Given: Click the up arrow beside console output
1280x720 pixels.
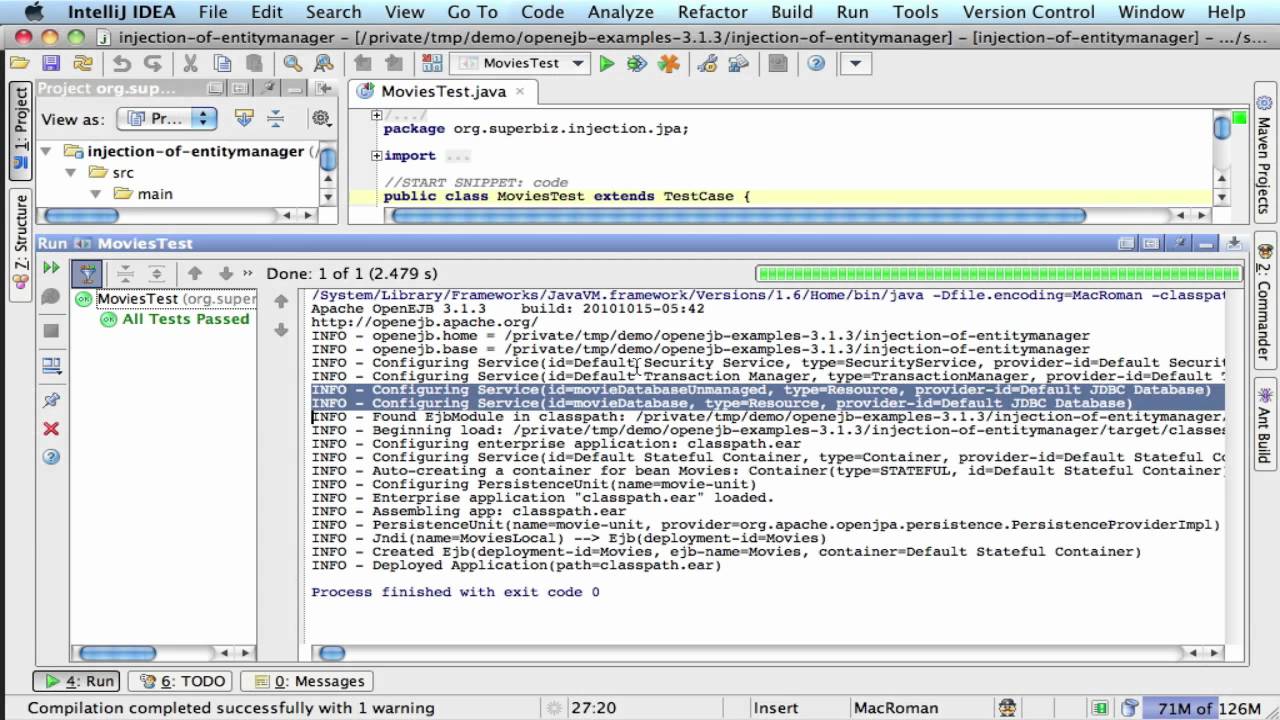Looking at the screenshot, I should click(281, 301).
